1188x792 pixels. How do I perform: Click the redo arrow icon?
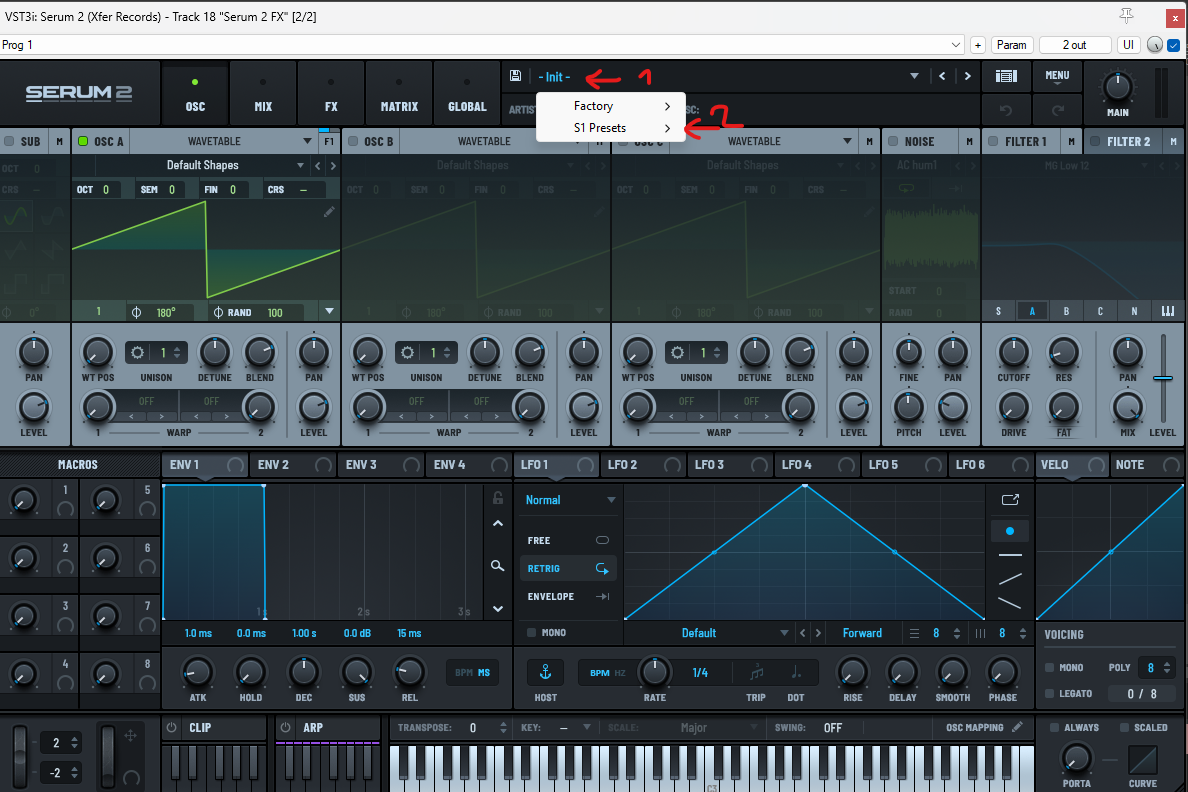tap(1058, 111)
